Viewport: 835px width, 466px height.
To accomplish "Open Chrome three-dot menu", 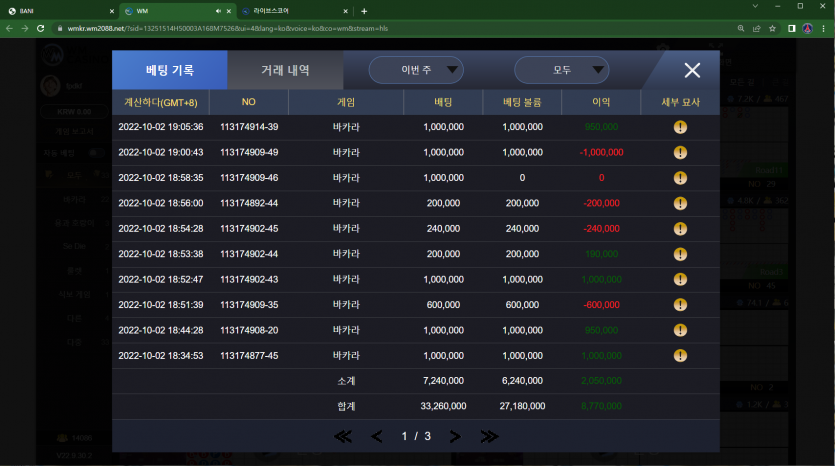I will [x=824, y=29].
